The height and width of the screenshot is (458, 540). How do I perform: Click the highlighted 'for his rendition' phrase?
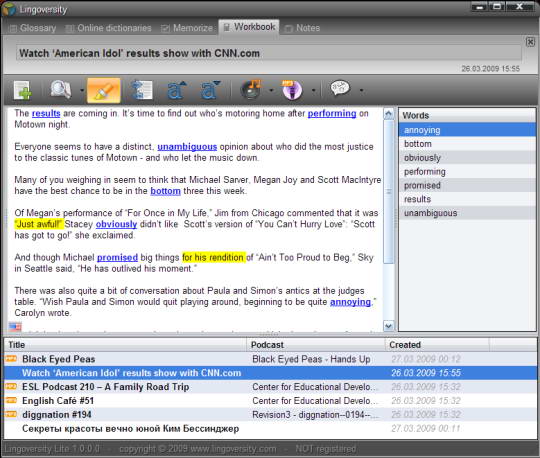click(213, 257)
